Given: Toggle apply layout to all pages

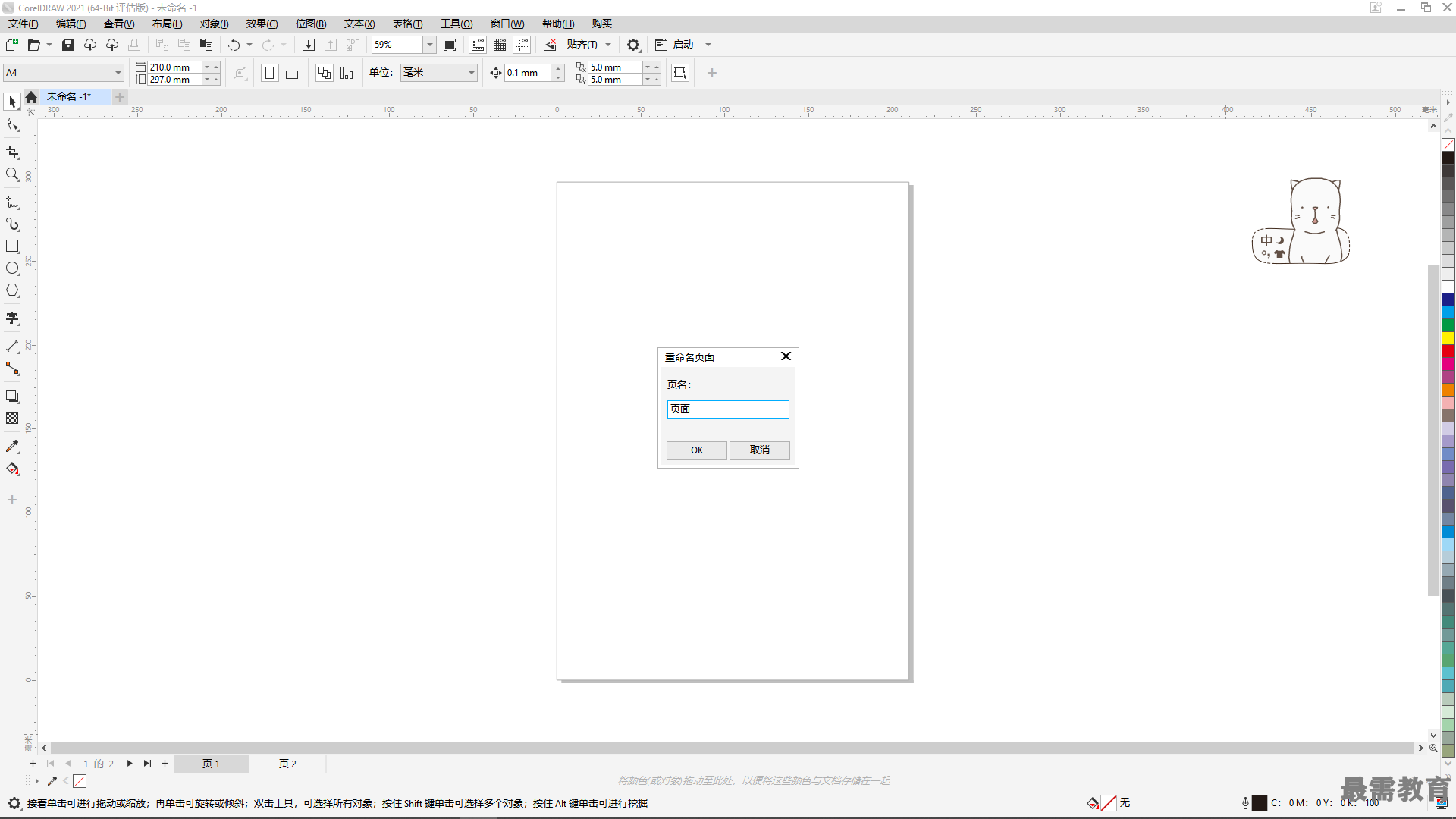Looking at the screenshot, I should tap(325, 73).
